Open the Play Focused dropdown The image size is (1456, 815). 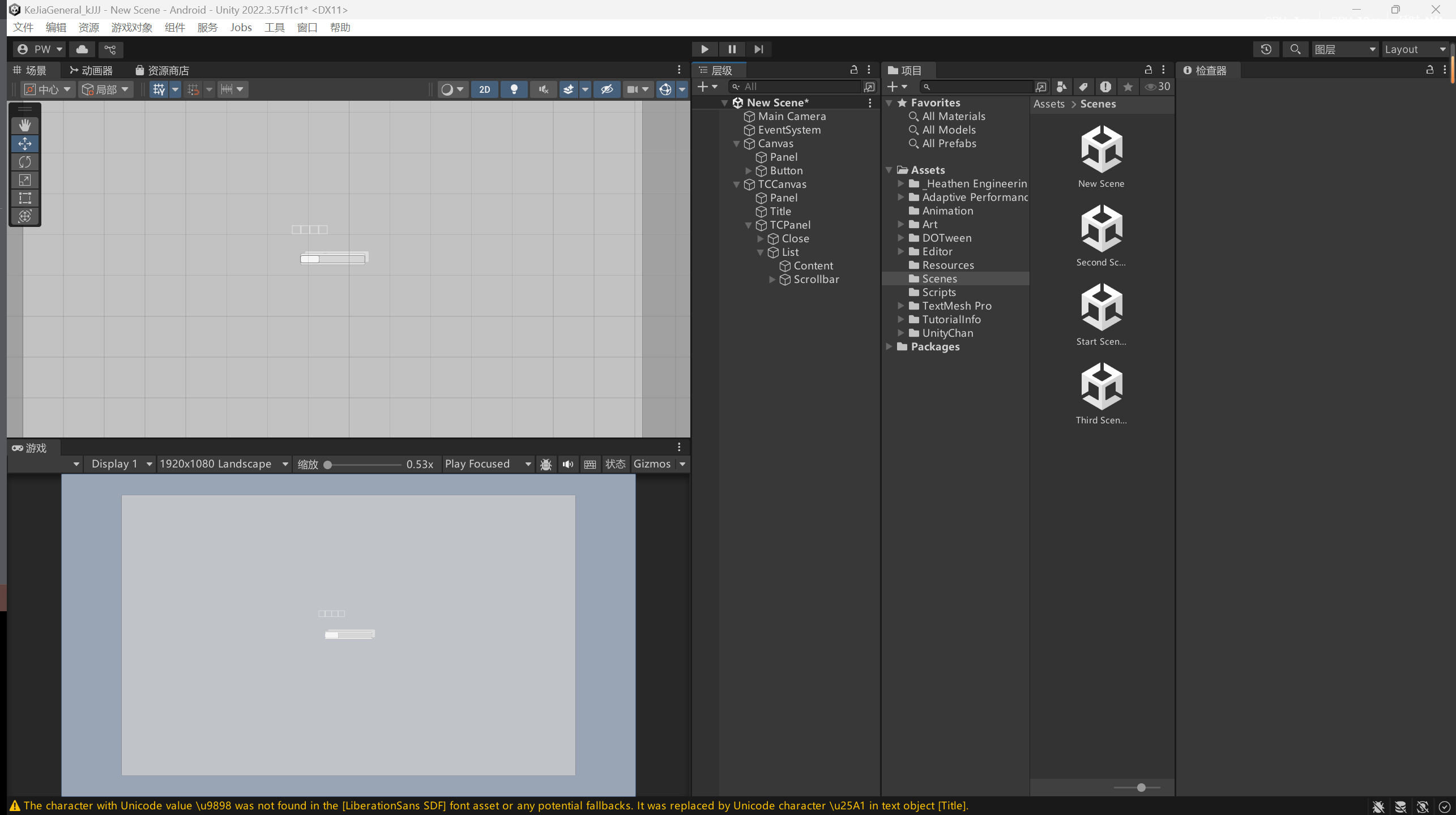pos(488,464)
